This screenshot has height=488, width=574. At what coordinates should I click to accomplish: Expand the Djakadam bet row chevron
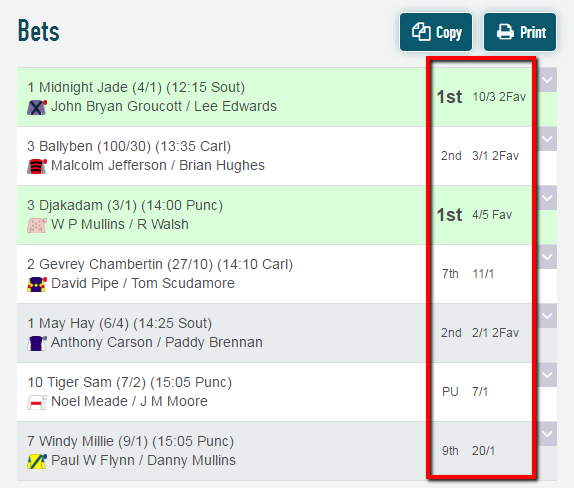[x=547, y=198]
